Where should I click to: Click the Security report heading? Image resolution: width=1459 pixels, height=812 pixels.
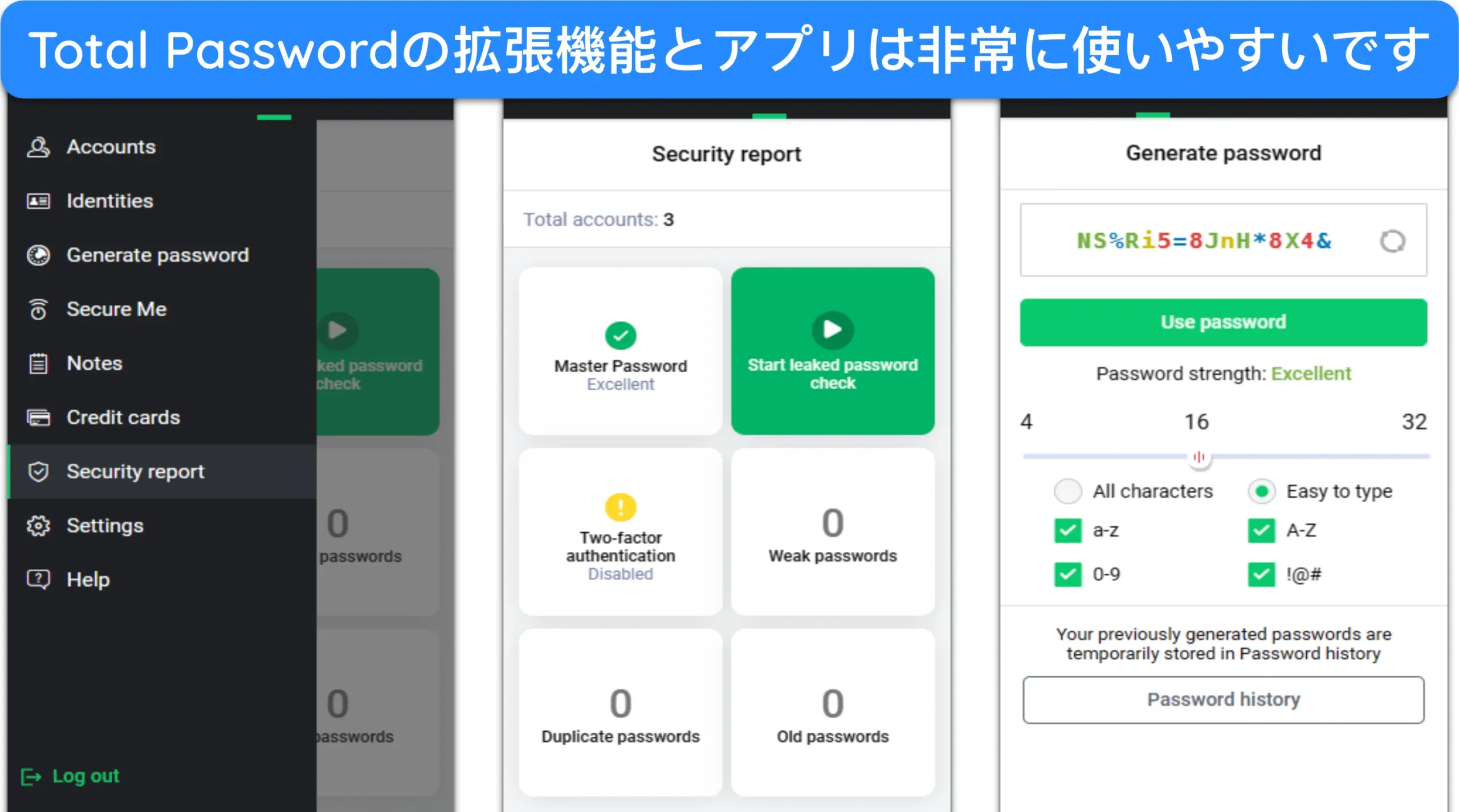(726, 154)
